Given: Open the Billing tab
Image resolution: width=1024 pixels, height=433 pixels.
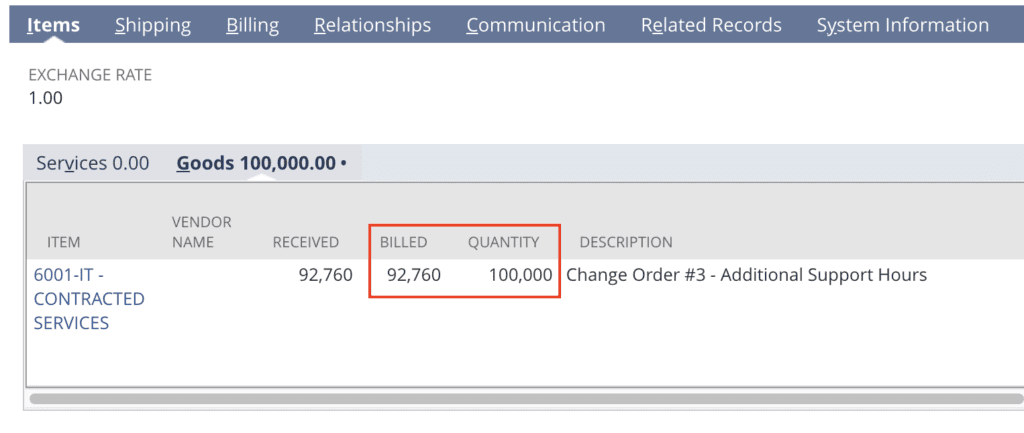Looking at the screenshot, I should pyautogui.click(x=253, y=25).
